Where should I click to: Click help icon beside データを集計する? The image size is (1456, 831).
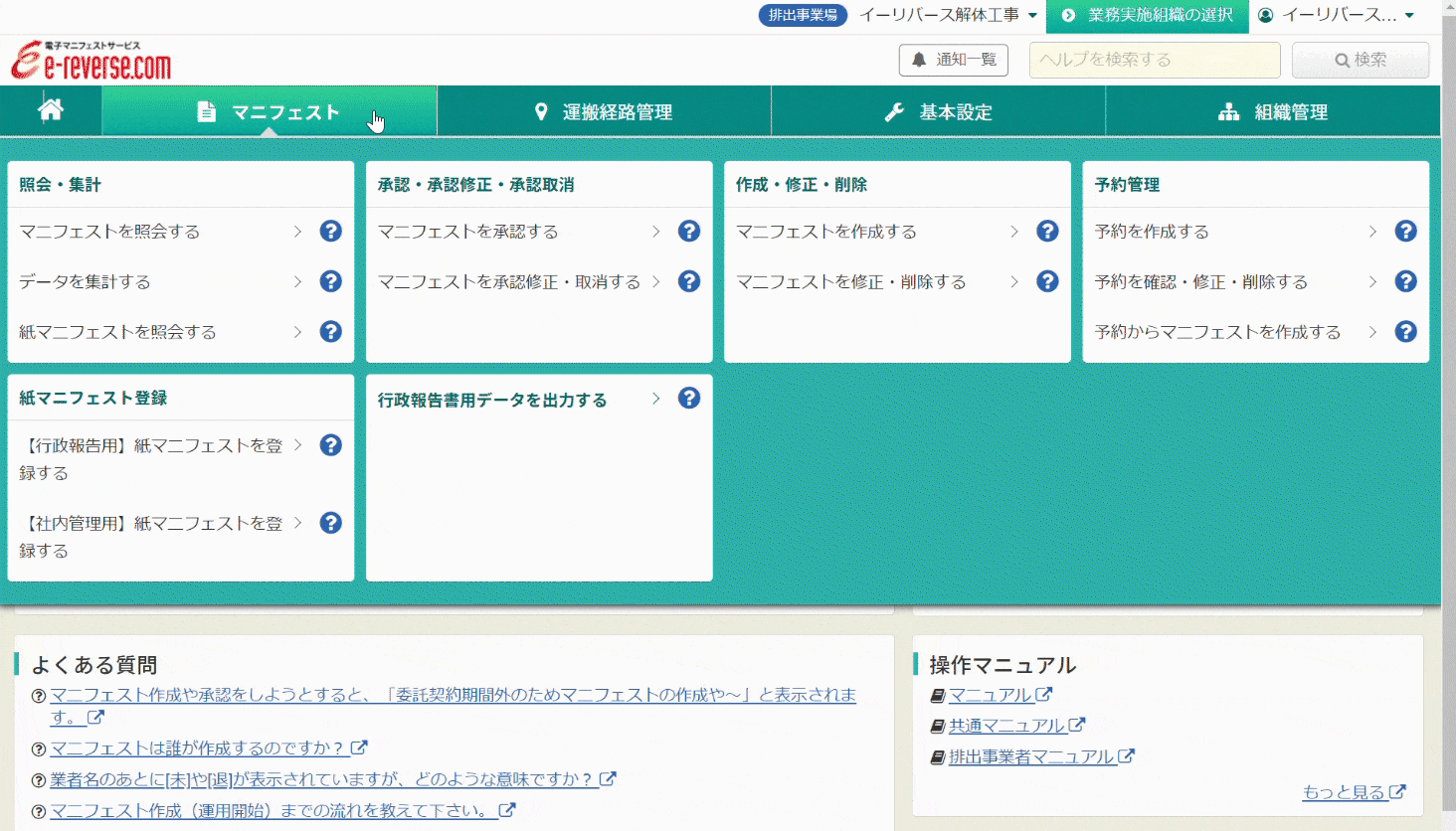click(331, 282)
